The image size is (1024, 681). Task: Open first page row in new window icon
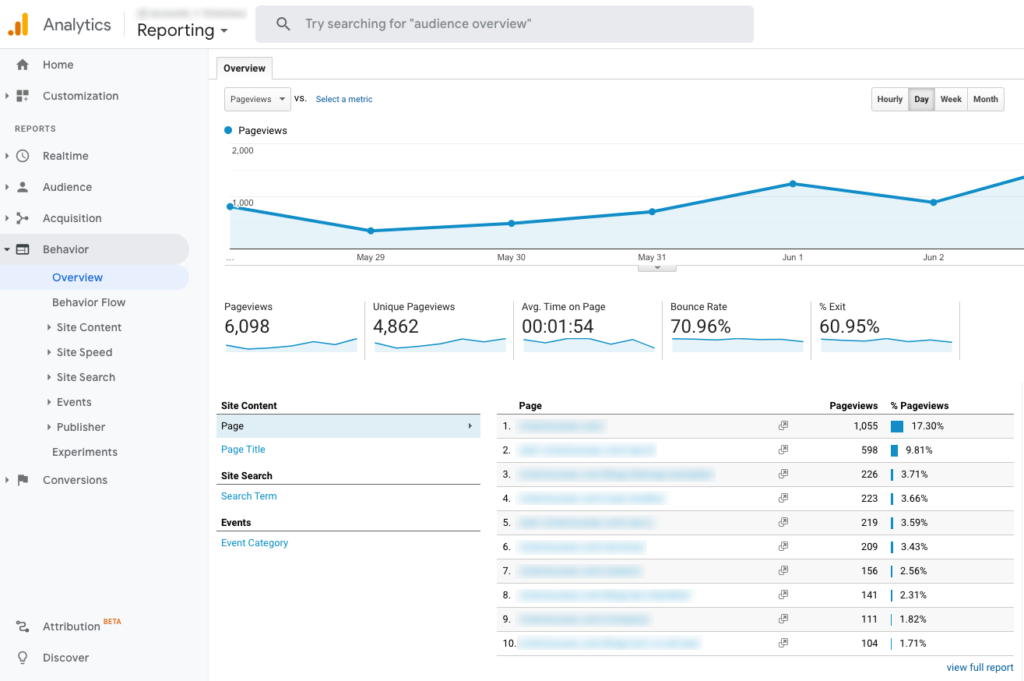click(x=783, y=426)
